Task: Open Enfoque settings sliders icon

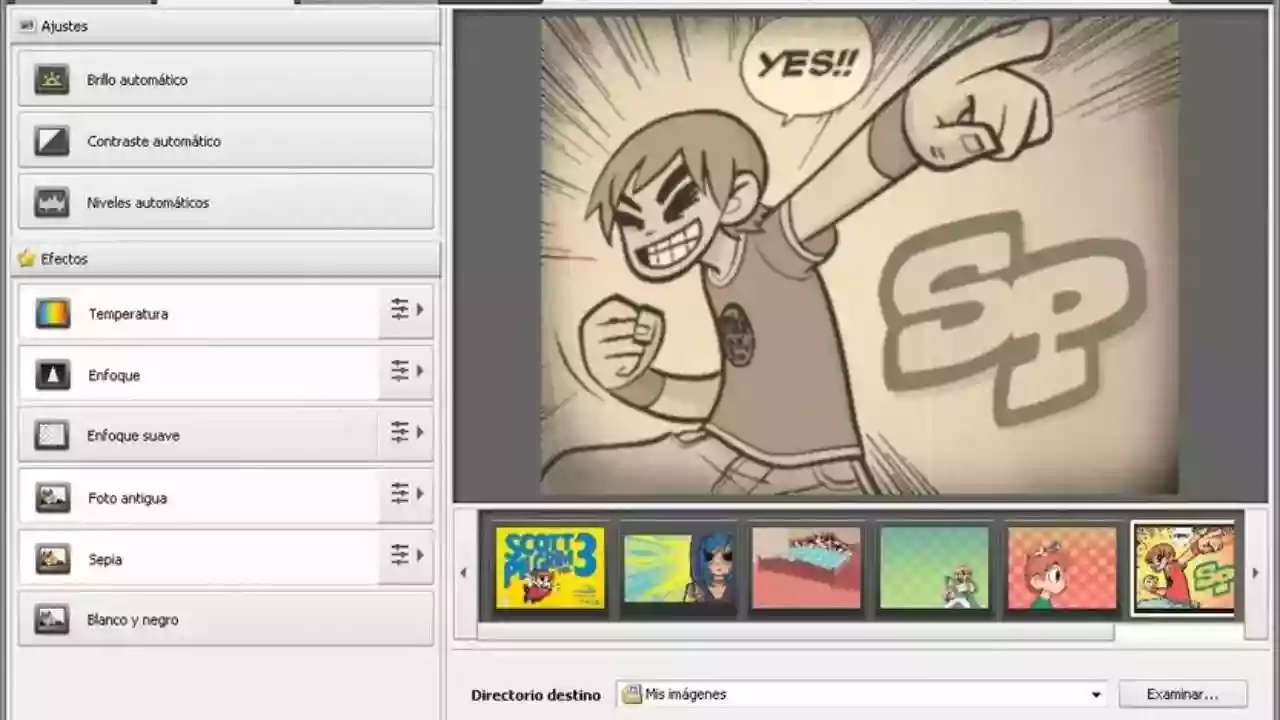Action: point(400,371)
